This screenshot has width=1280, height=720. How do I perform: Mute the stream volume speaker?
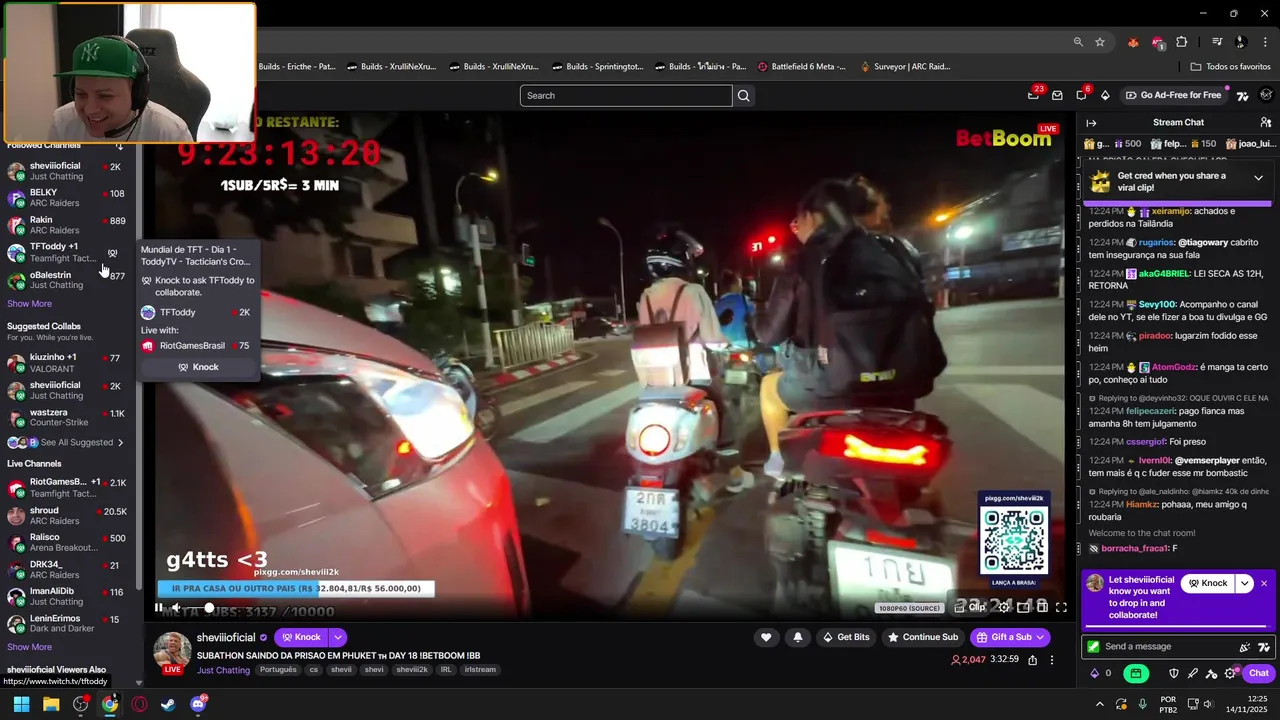(x=176, y=607)
